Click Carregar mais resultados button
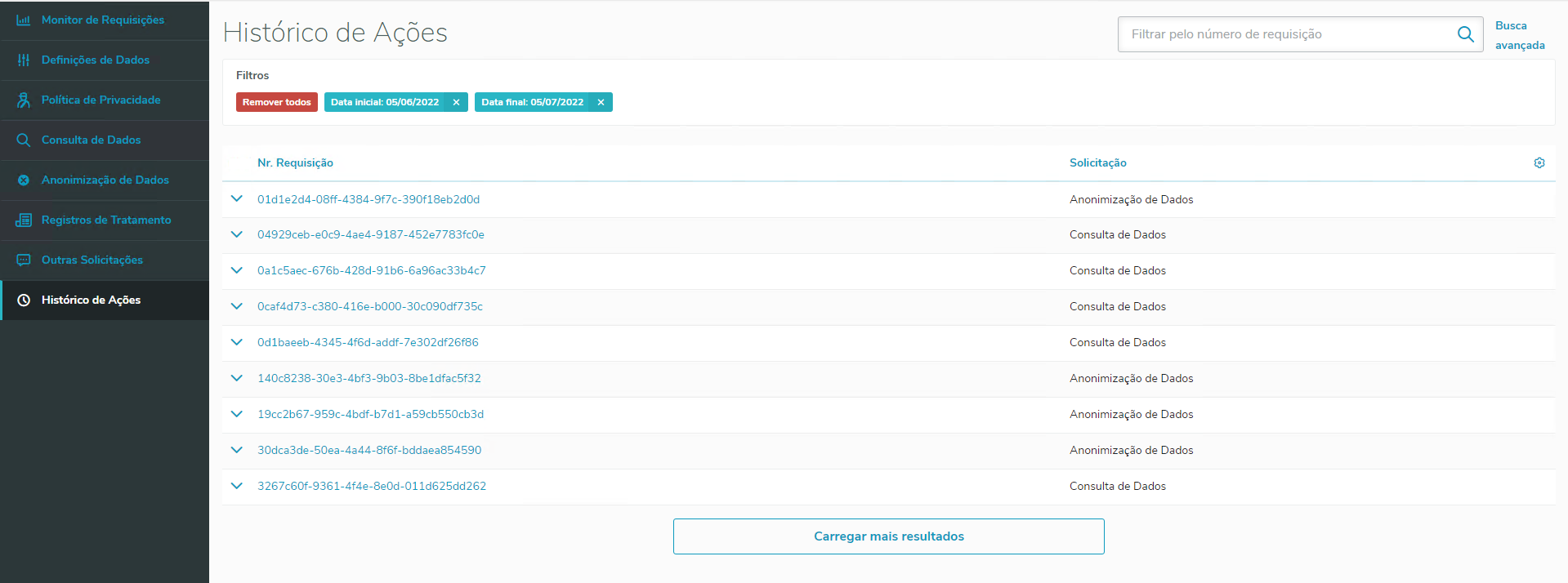 pyautogui.click(x=888, y=536)
